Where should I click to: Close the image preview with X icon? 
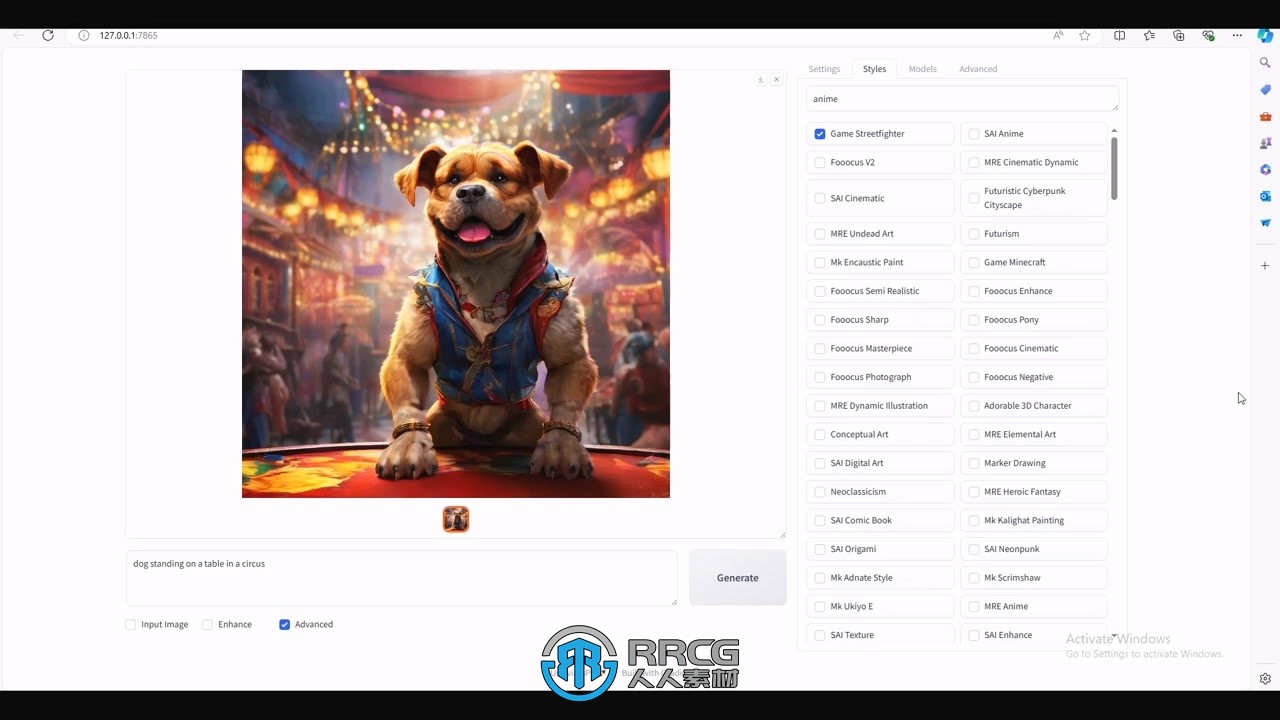pyautogui.click(x=776, y=80)
